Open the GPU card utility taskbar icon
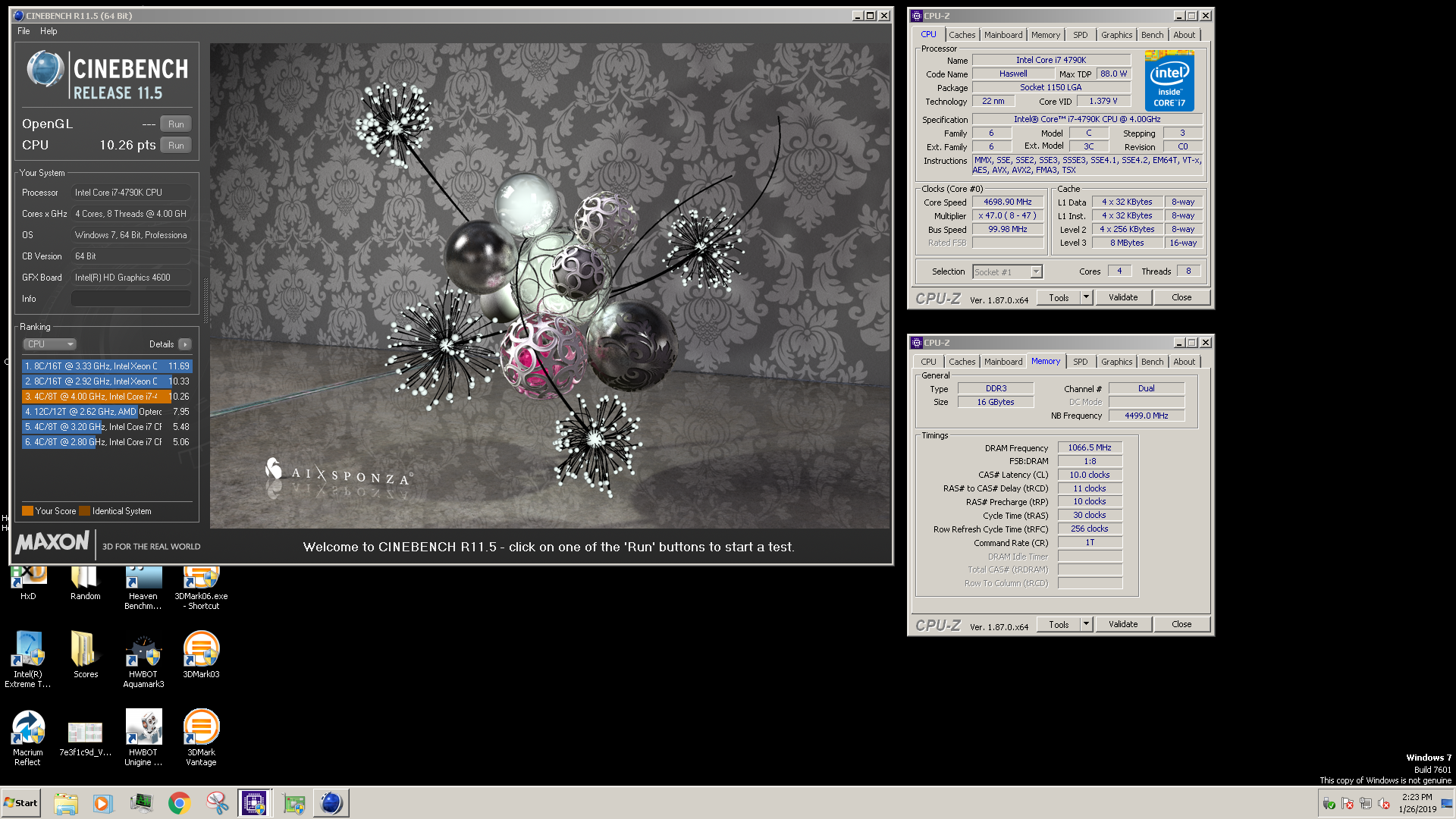 coord(293,803)
